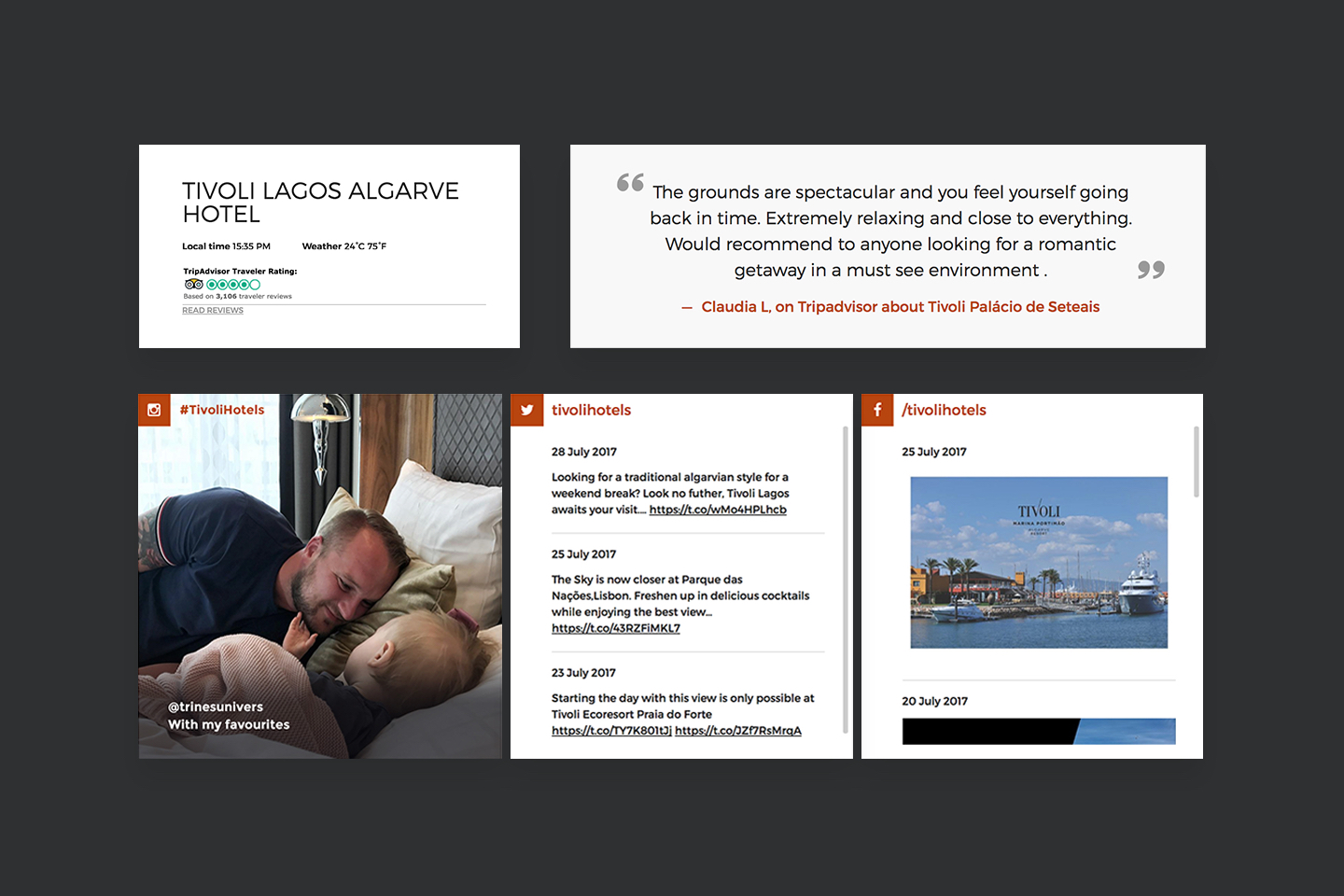Click the TripAdvisor Traveler Rating label
The height and width of the screenshot is (896, 1344).
coord(240,272)
